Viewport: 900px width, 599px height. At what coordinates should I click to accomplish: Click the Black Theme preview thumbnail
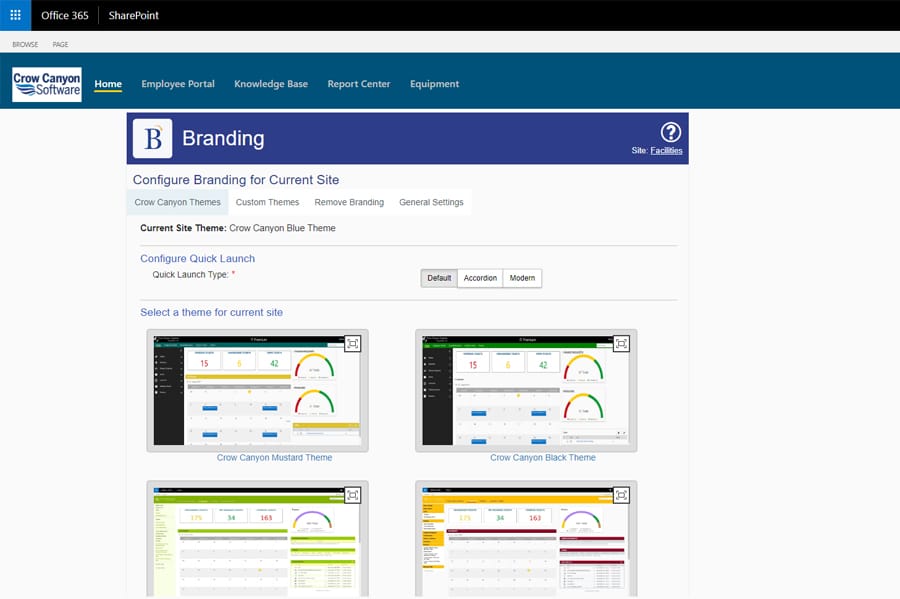pyautogui.click(x=526, y=391)
